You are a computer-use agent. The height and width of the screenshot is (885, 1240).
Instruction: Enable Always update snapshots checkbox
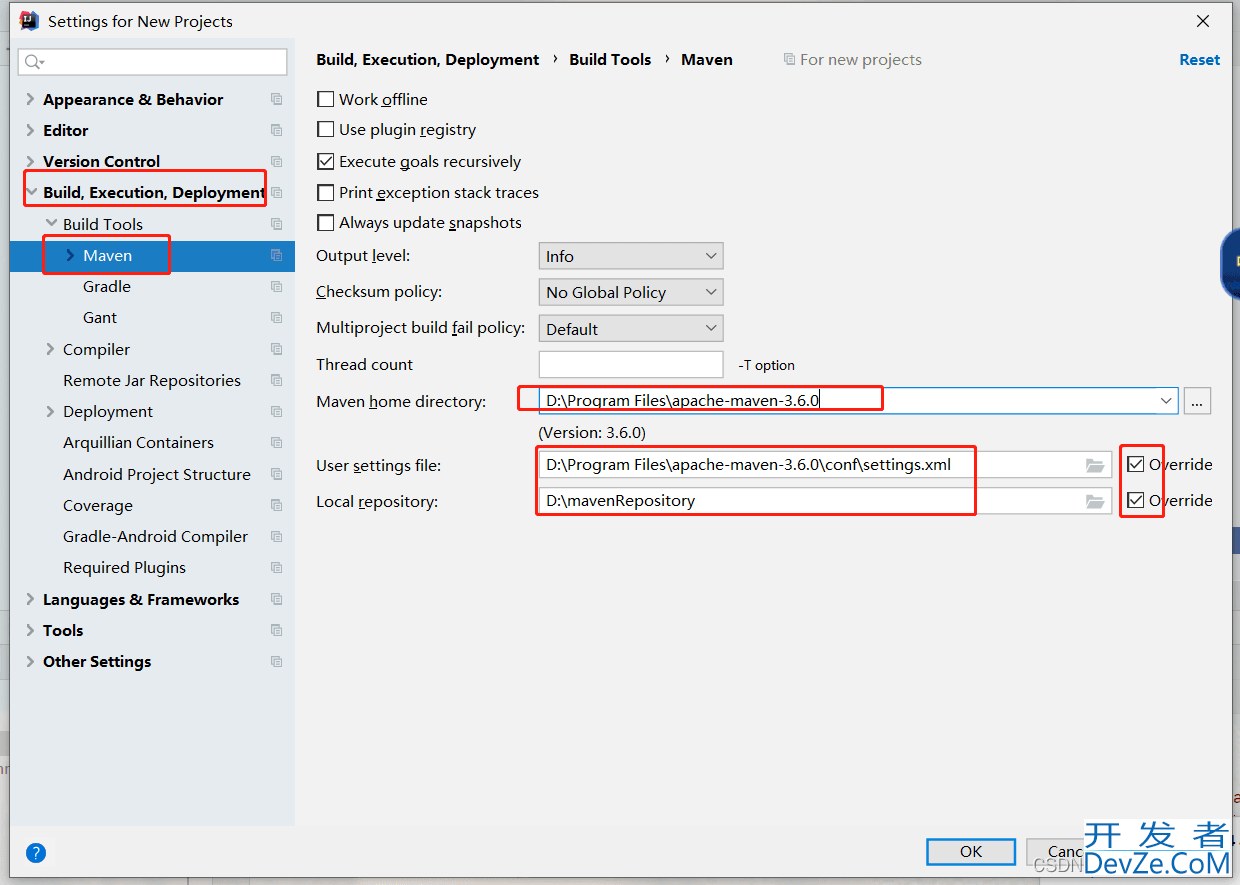(x=325, y=223)
